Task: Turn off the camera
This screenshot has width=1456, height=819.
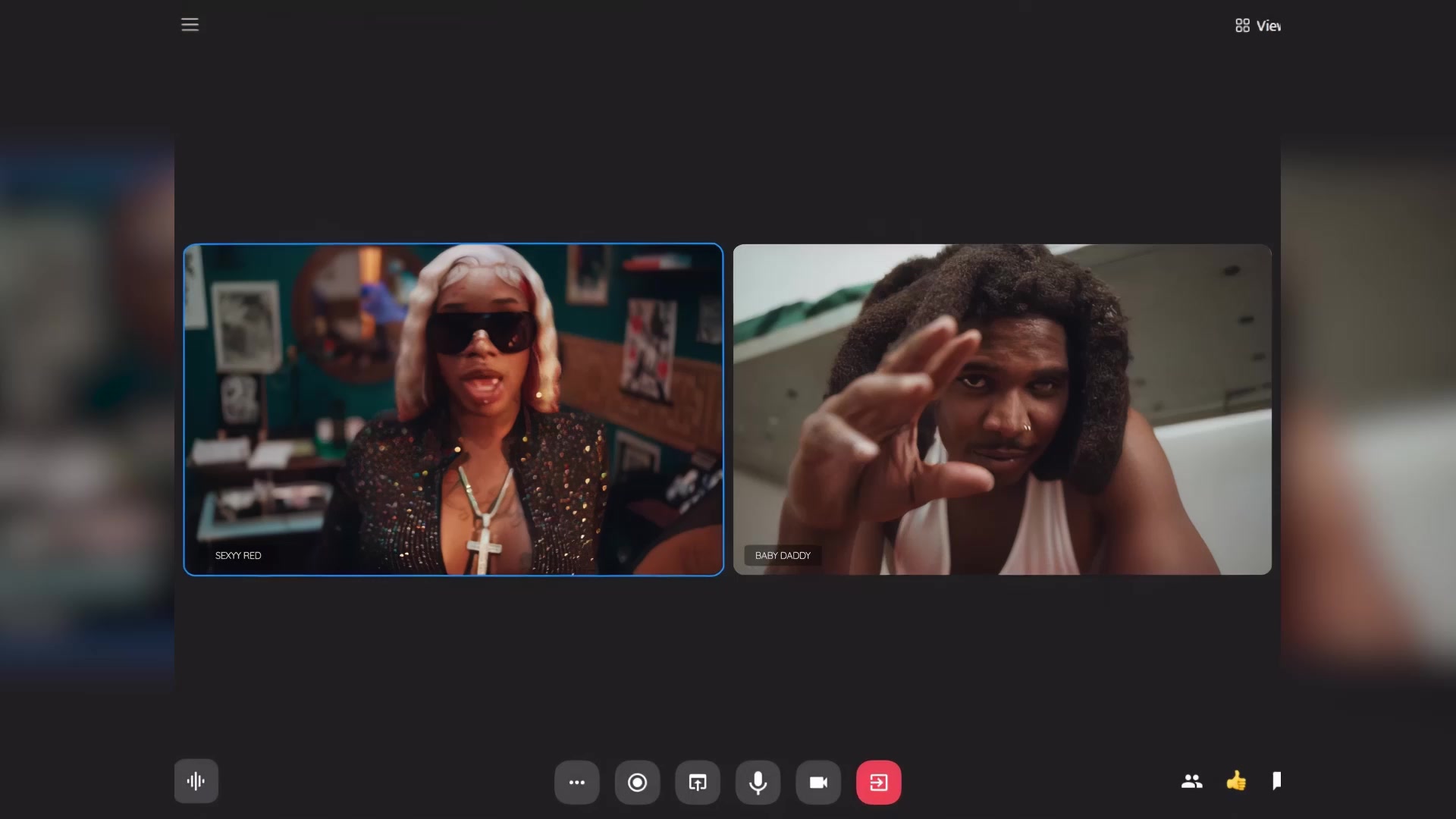Action: 818,782
